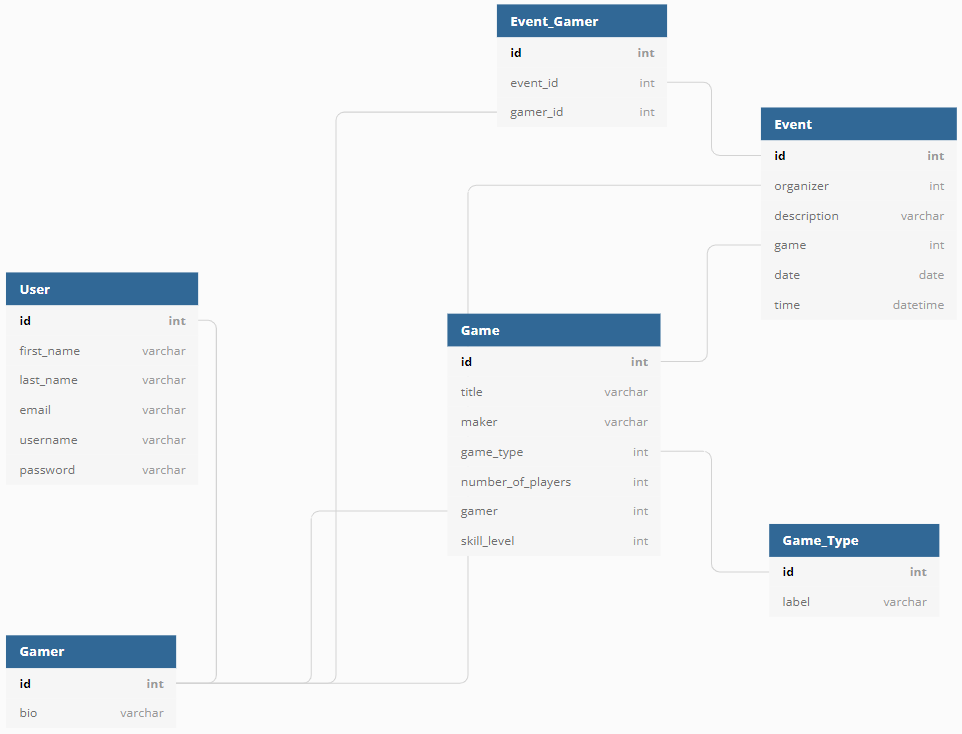Image resolution: width=962 pixels, height=734 pixels.
Task: Select the Event_Gamer table header
Action: (581, 20)
